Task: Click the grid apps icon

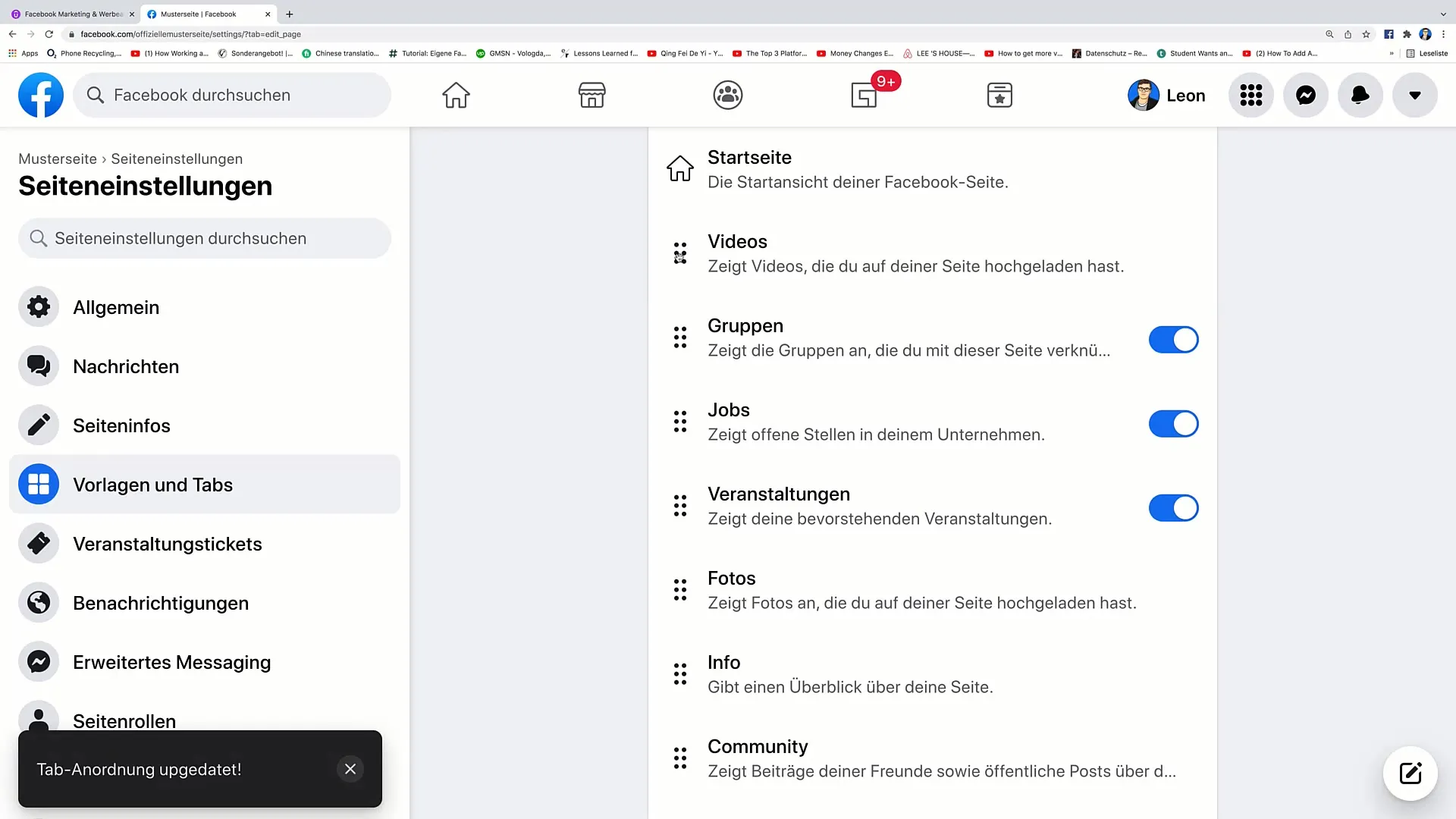Action: point(1251,95)
